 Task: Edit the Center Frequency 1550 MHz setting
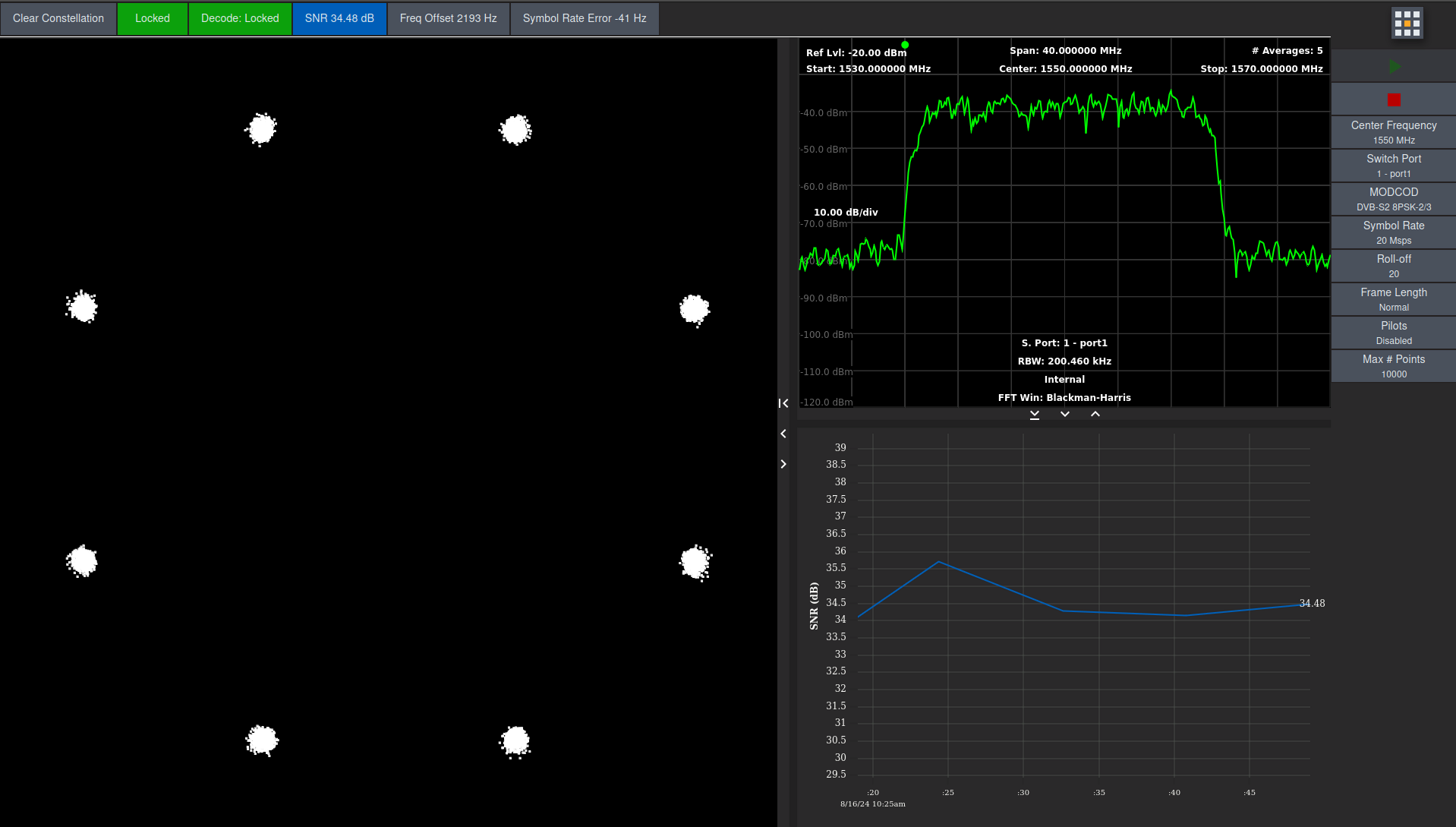pos(1393,132)
